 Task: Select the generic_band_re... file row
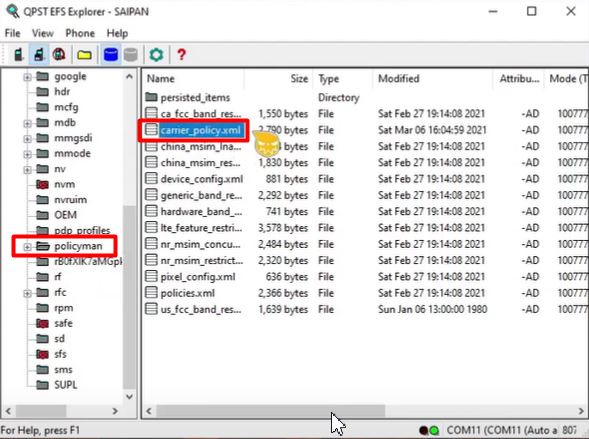pyautogui.click(x=364, y=195)
